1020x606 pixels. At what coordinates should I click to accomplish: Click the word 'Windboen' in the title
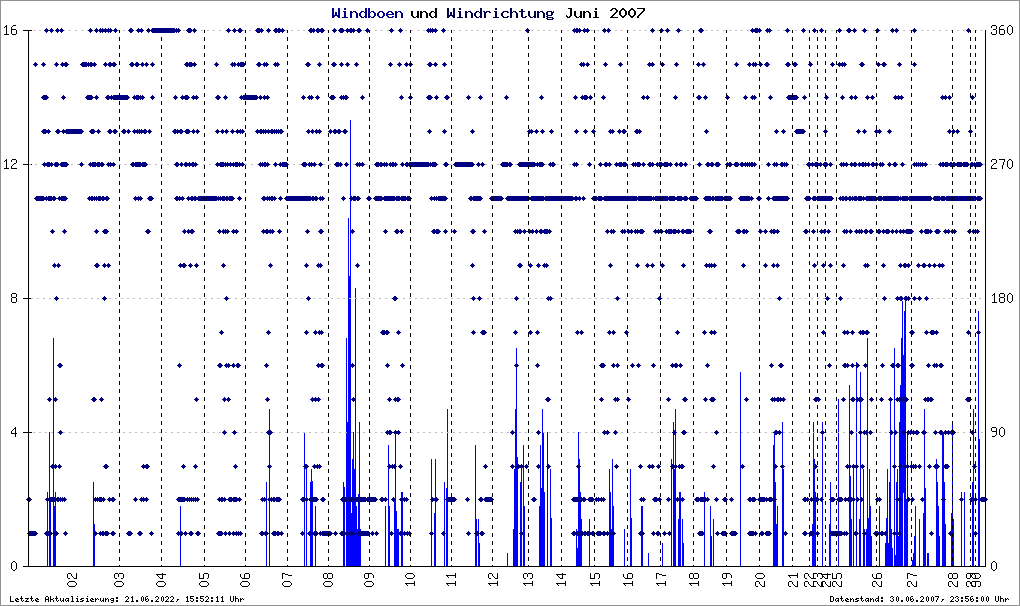tap(367, 13)
